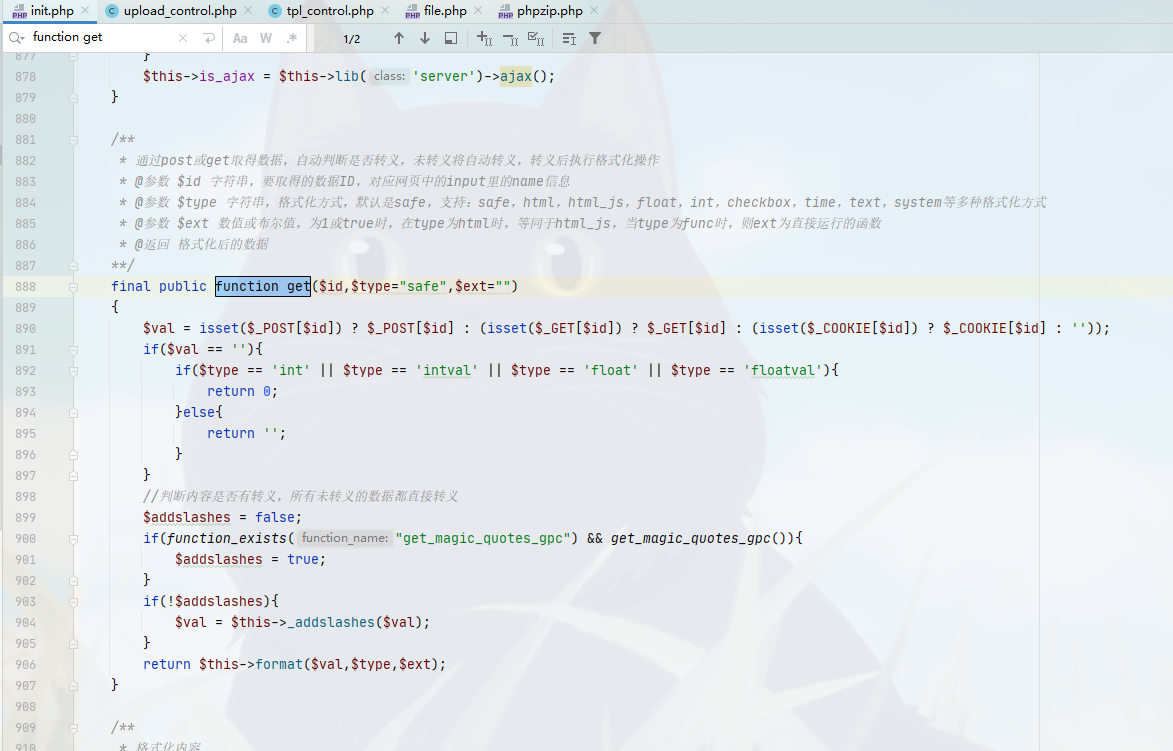This screenshot has width=1173, height=751.
Task: Open search results in Find window
Action: click(x=451, y=38)
